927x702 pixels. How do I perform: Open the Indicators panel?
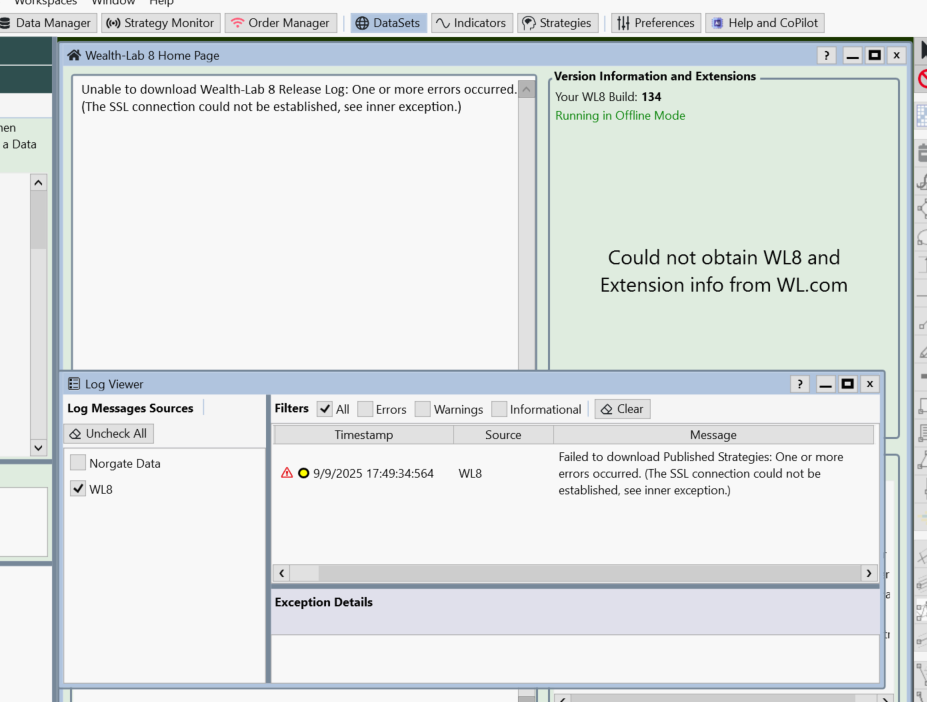472,23
